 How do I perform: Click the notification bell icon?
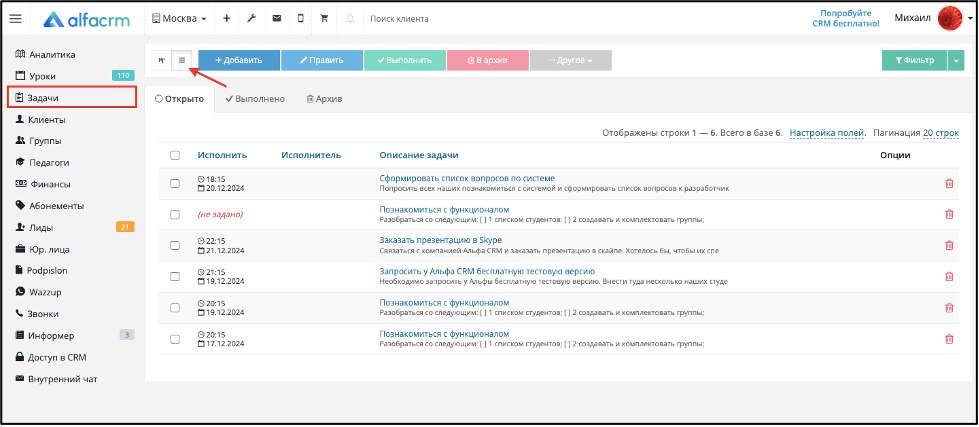[350, 19]
